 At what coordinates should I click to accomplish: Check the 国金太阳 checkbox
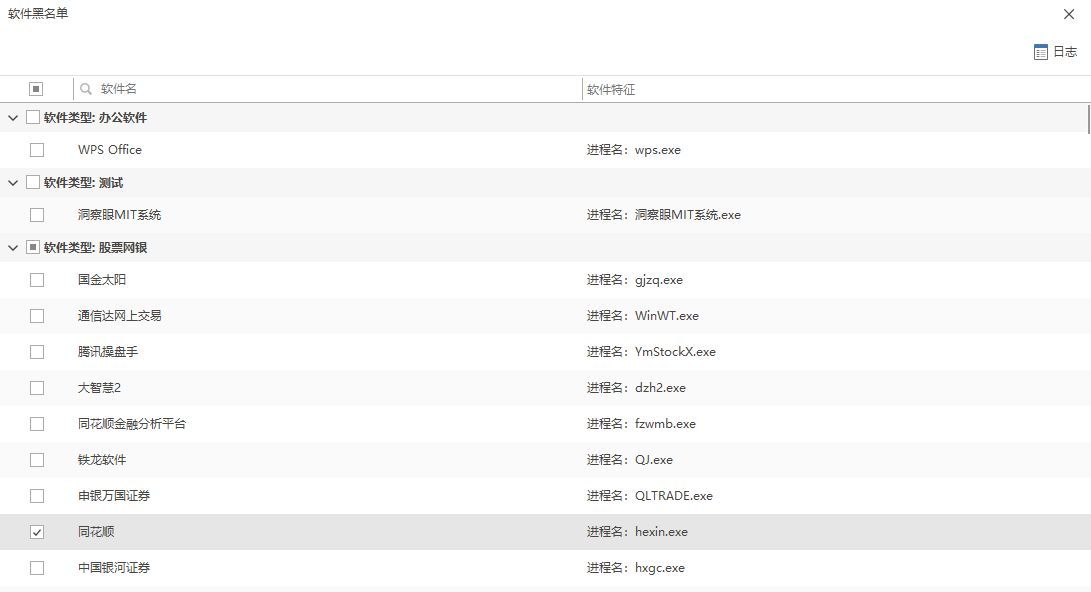[x=37, y=280]
